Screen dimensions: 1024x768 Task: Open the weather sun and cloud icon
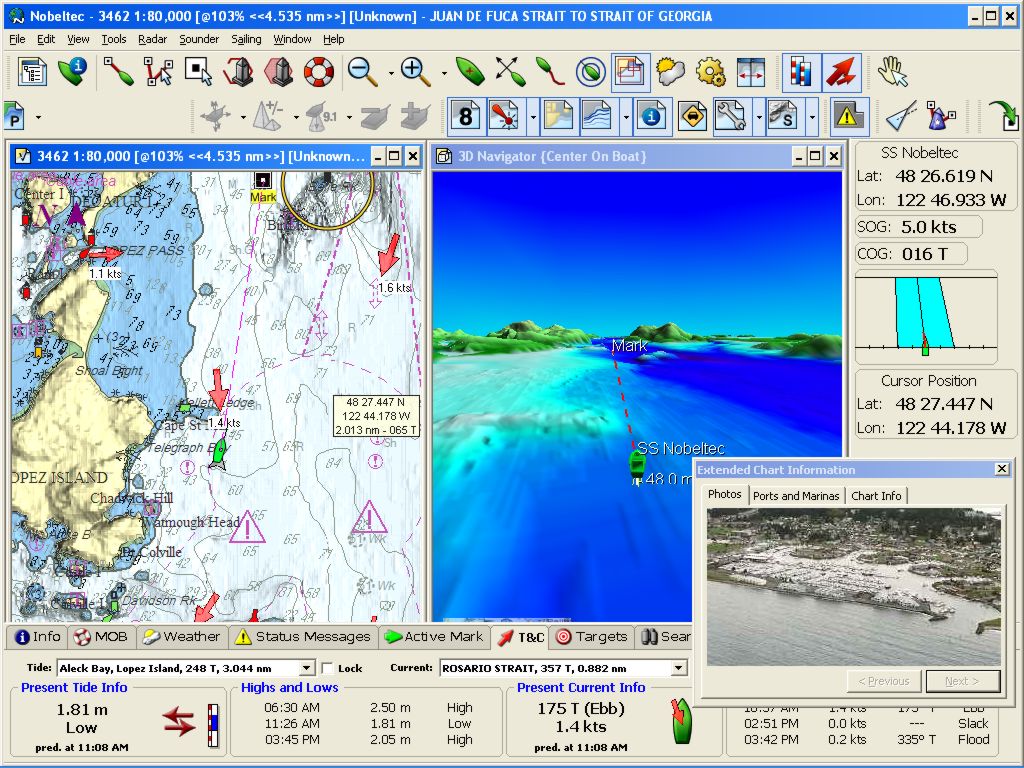tap(671, 72)
